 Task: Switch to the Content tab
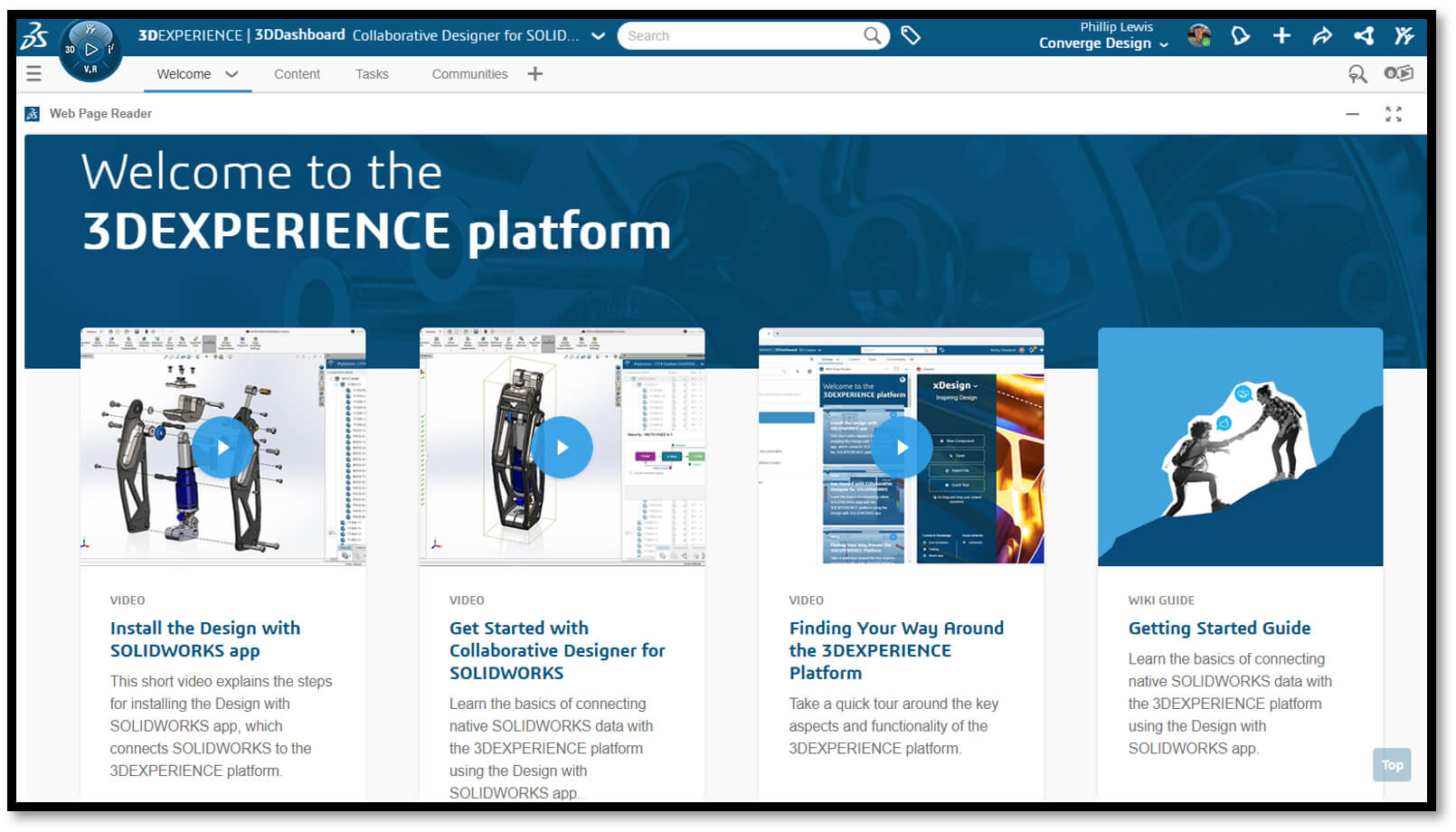[297, 75]
